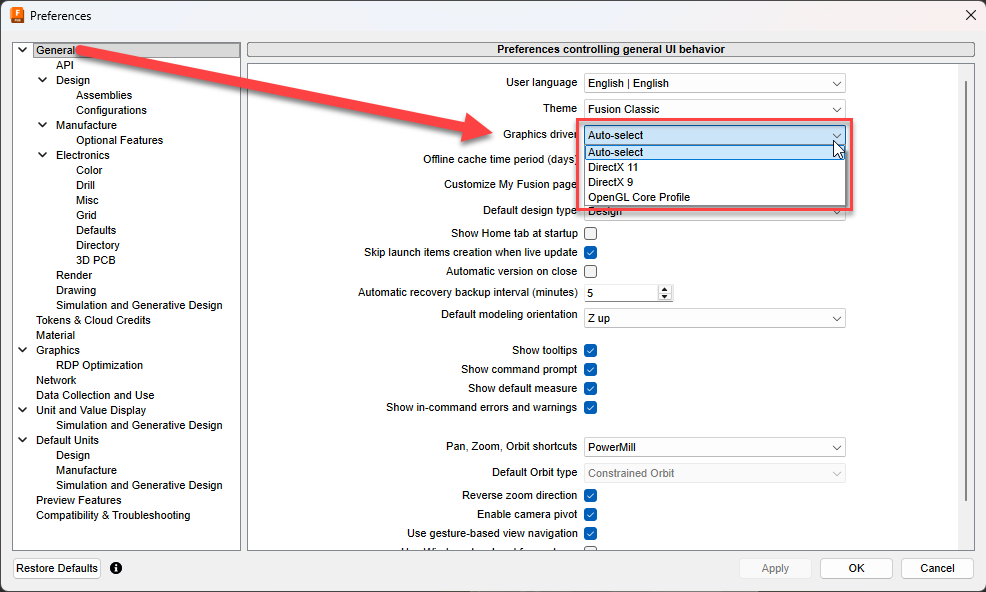Image resolution: width=986 pixels, height=592 pixels.
Task: Click the Fusion app icon in title bar
Action: pos(16,15)
